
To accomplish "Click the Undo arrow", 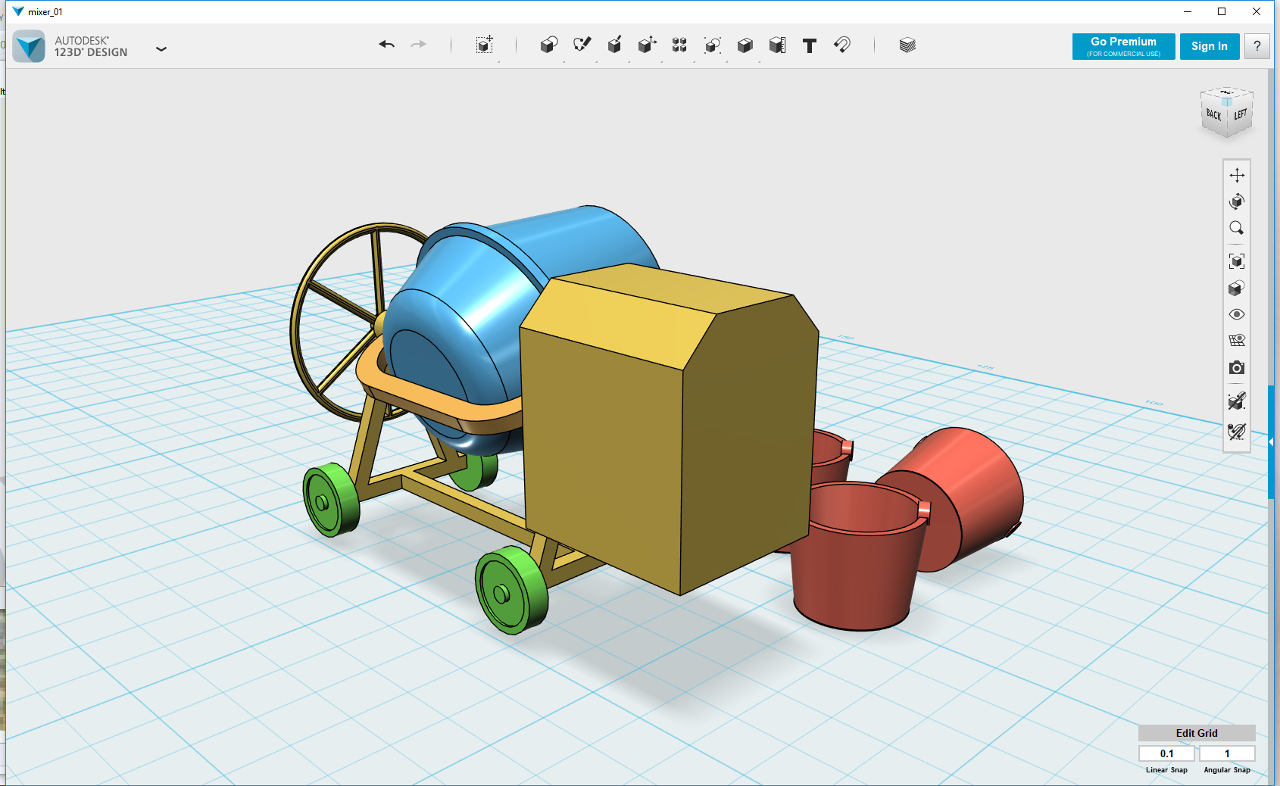I will (387, 45).
